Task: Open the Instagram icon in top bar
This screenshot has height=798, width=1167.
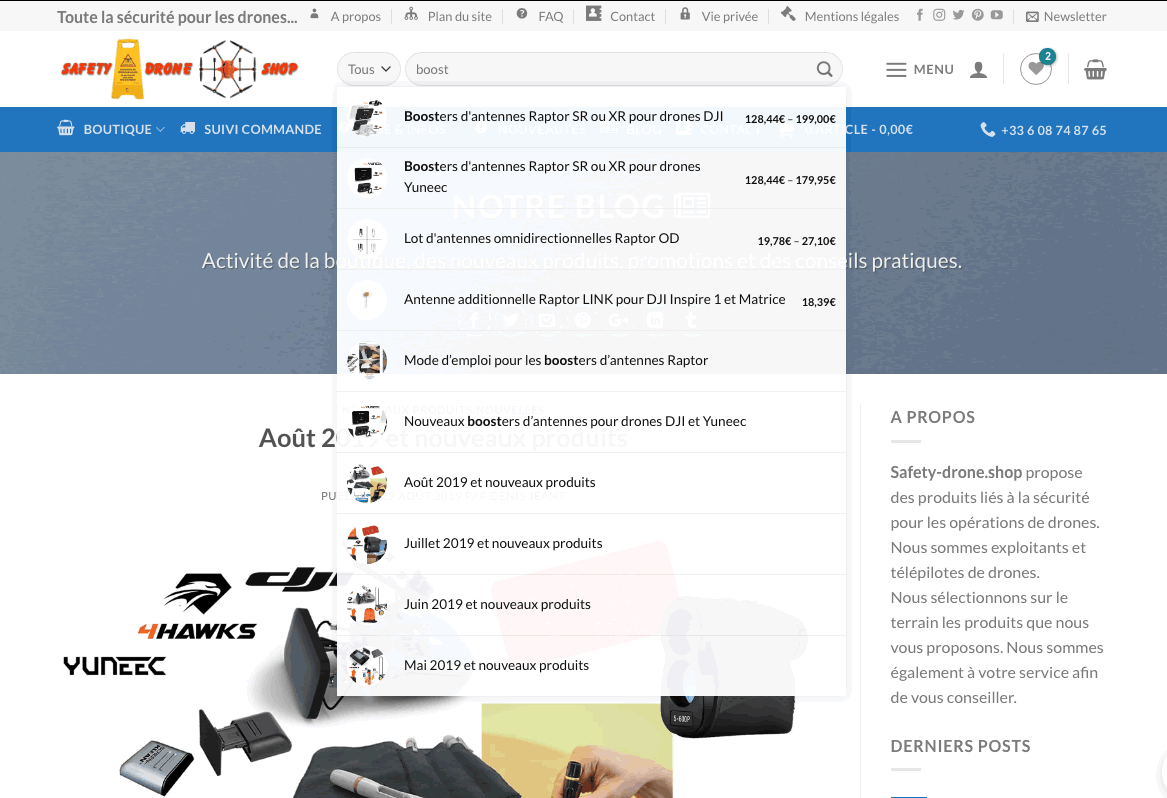Action: (939, 15)
